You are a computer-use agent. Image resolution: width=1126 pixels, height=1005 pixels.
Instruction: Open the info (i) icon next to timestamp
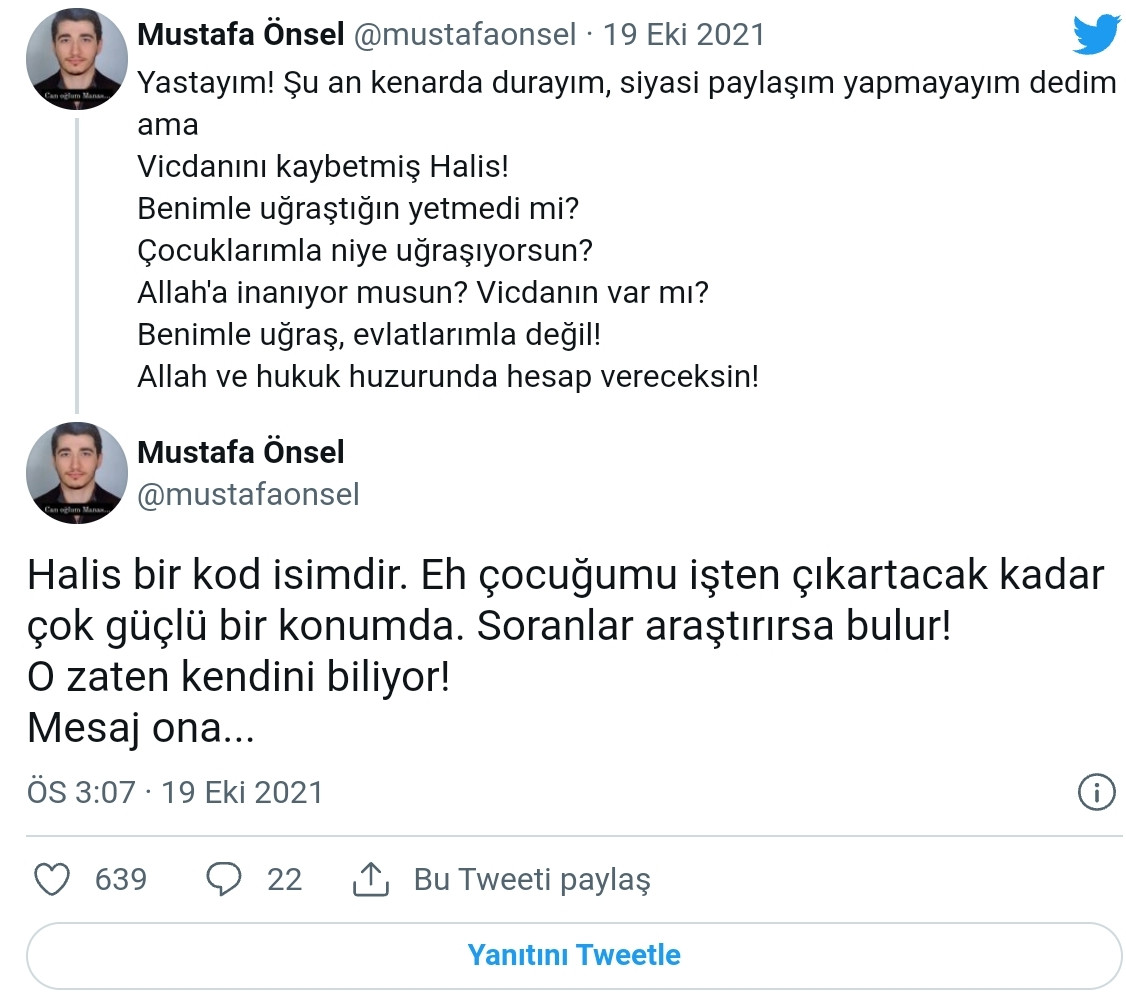(x=1096, y=792)
